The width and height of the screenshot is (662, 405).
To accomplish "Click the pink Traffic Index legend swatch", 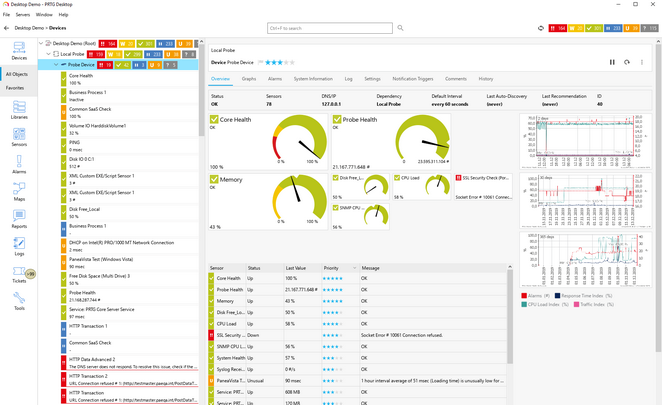I will (576, 304).
